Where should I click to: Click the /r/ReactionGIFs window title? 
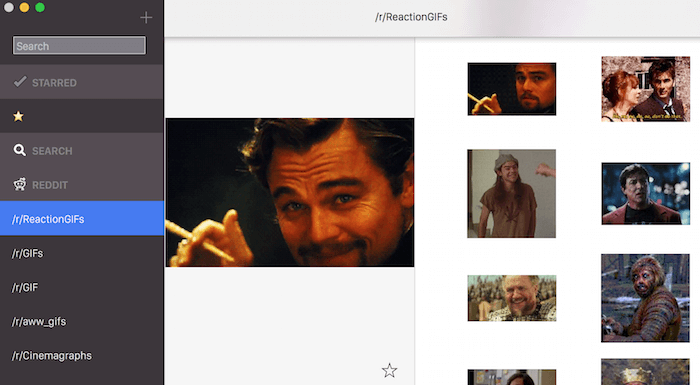tap(411, 17)
